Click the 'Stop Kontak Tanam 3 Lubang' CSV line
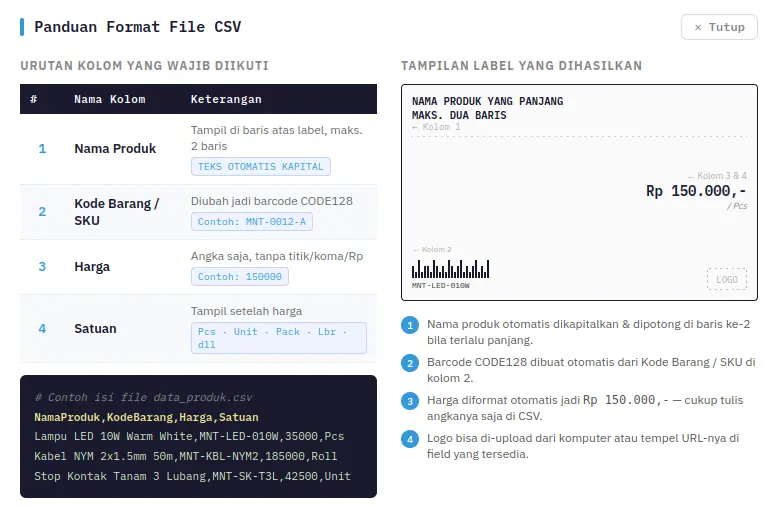This screenshot has height=507, width=776. tap(192, 476)
